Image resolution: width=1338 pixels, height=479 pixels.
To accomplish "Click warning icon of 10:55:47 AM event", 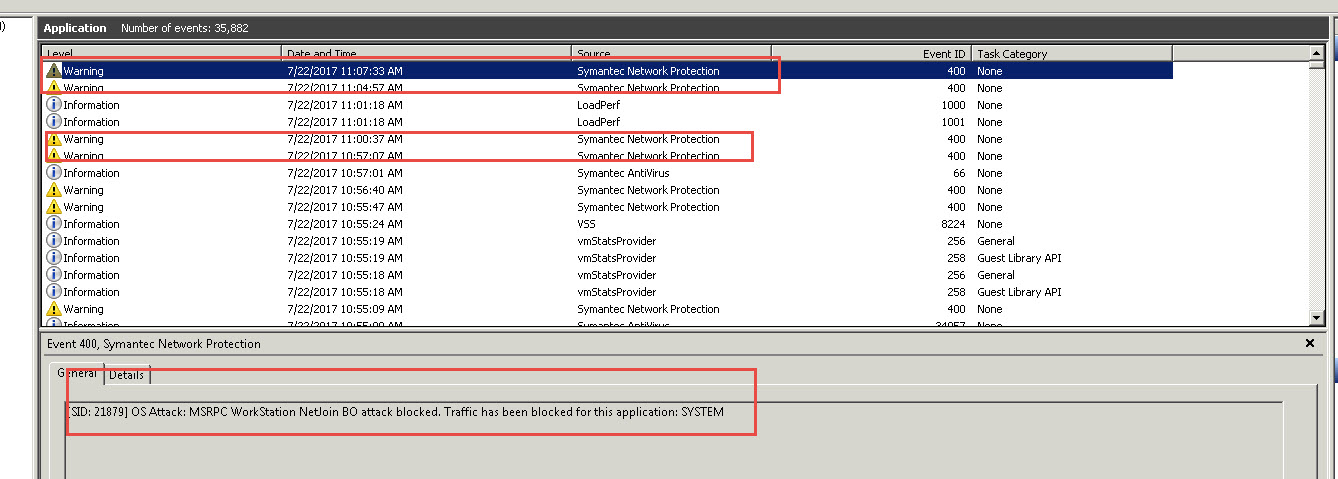I will pos(54,207).
